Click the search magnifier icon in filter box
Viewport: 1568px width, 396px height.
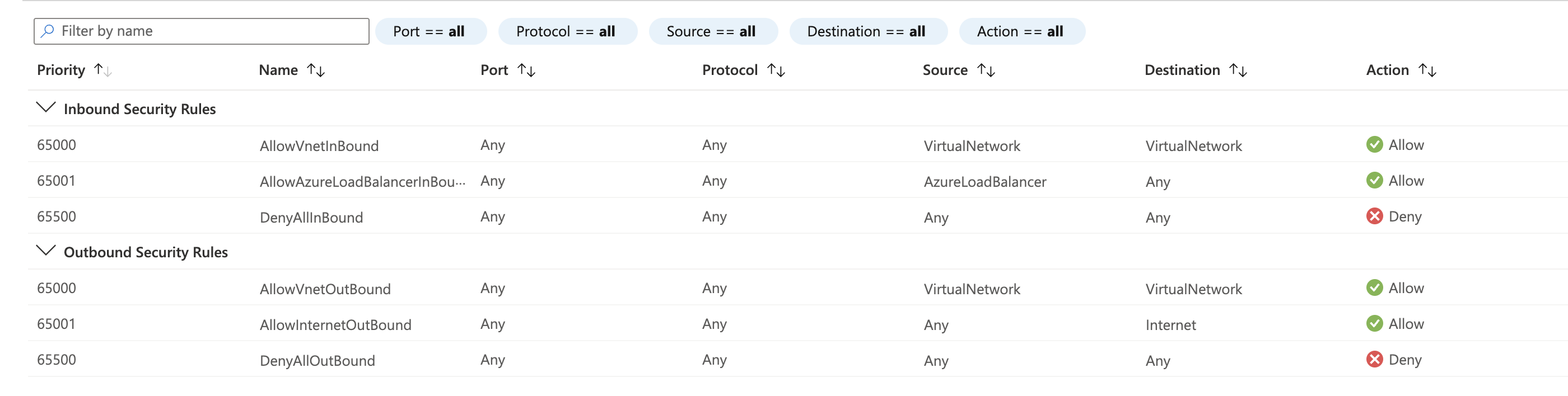[x=46, y=31]
